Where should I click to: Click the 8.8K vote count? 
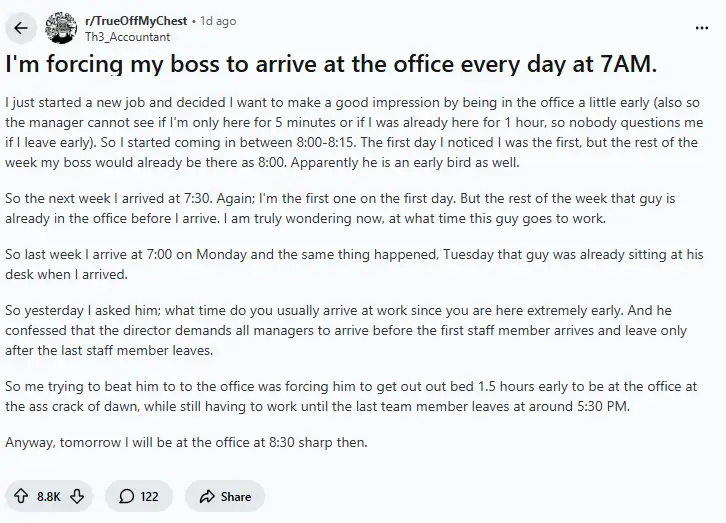pyautogui.click(x=49, y=496)
